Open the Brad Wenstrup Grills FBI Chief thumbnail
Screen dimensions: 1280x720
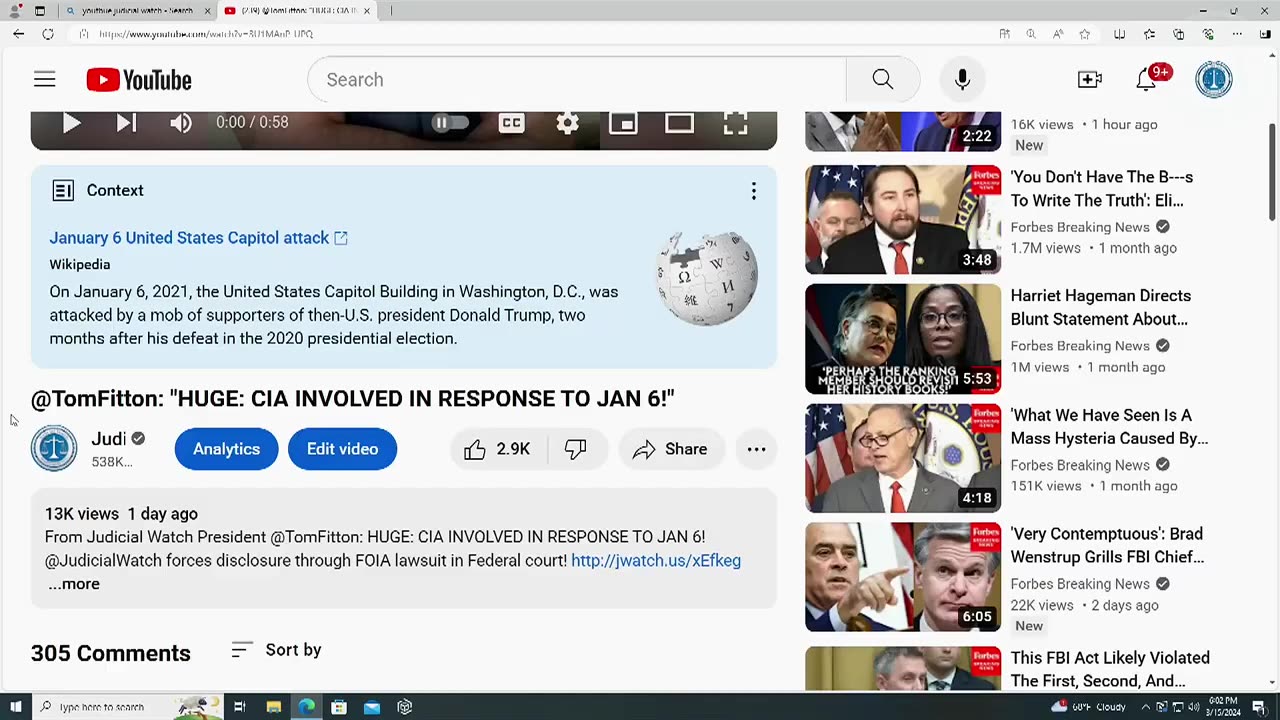903,577
